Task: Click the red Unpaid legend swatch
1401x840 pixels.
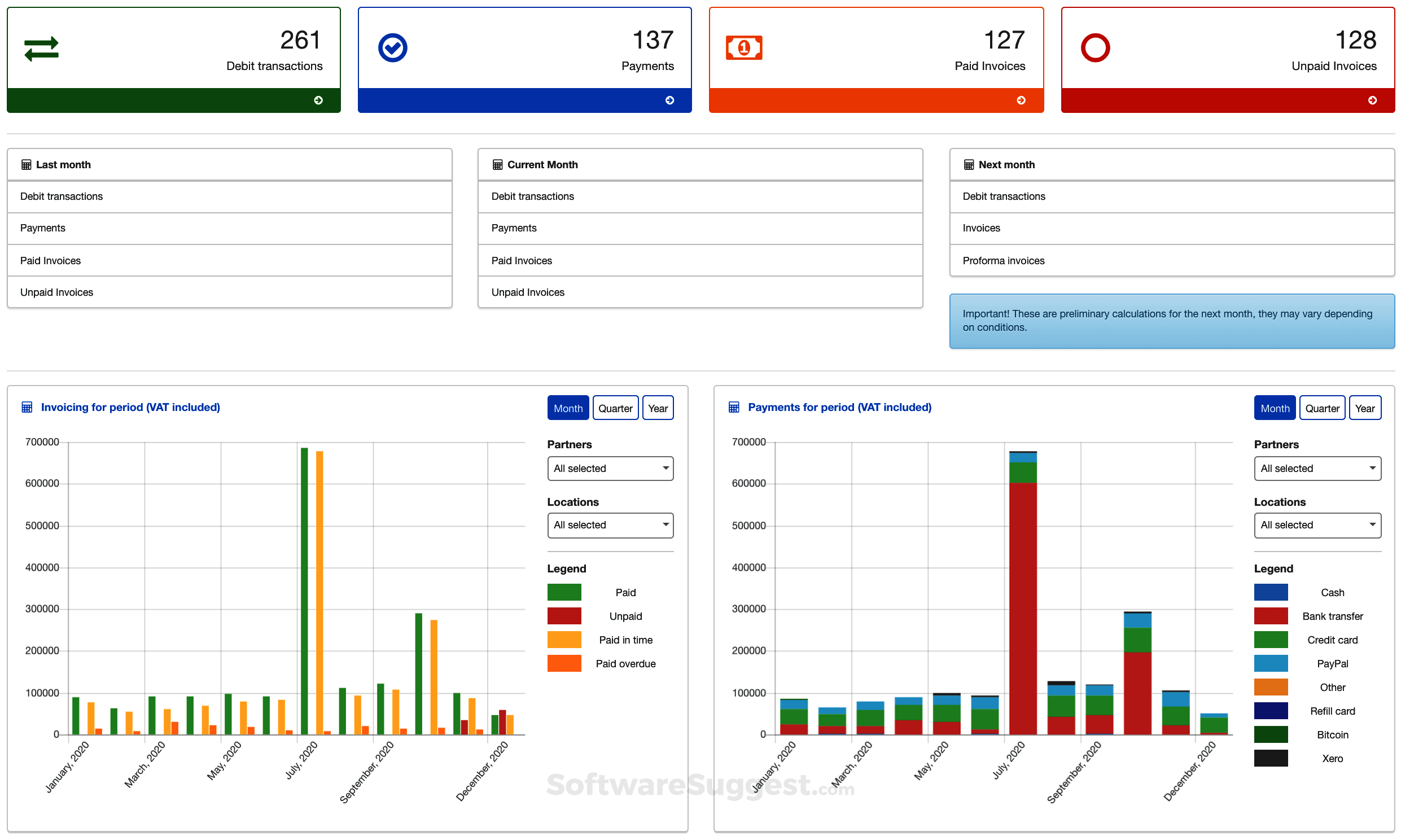Action: click(564, 616)
